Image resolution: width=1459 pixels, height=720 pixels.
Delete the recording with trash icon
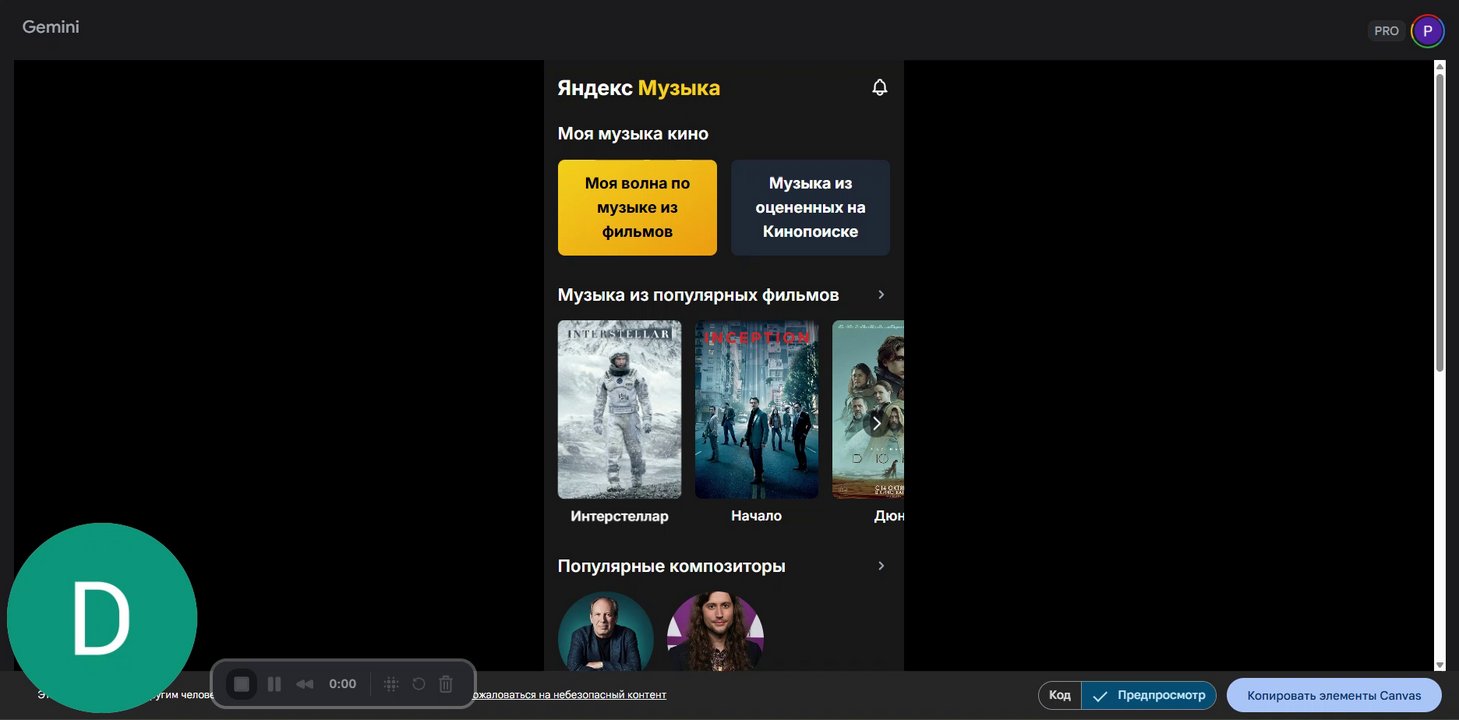tap(446, 684)
